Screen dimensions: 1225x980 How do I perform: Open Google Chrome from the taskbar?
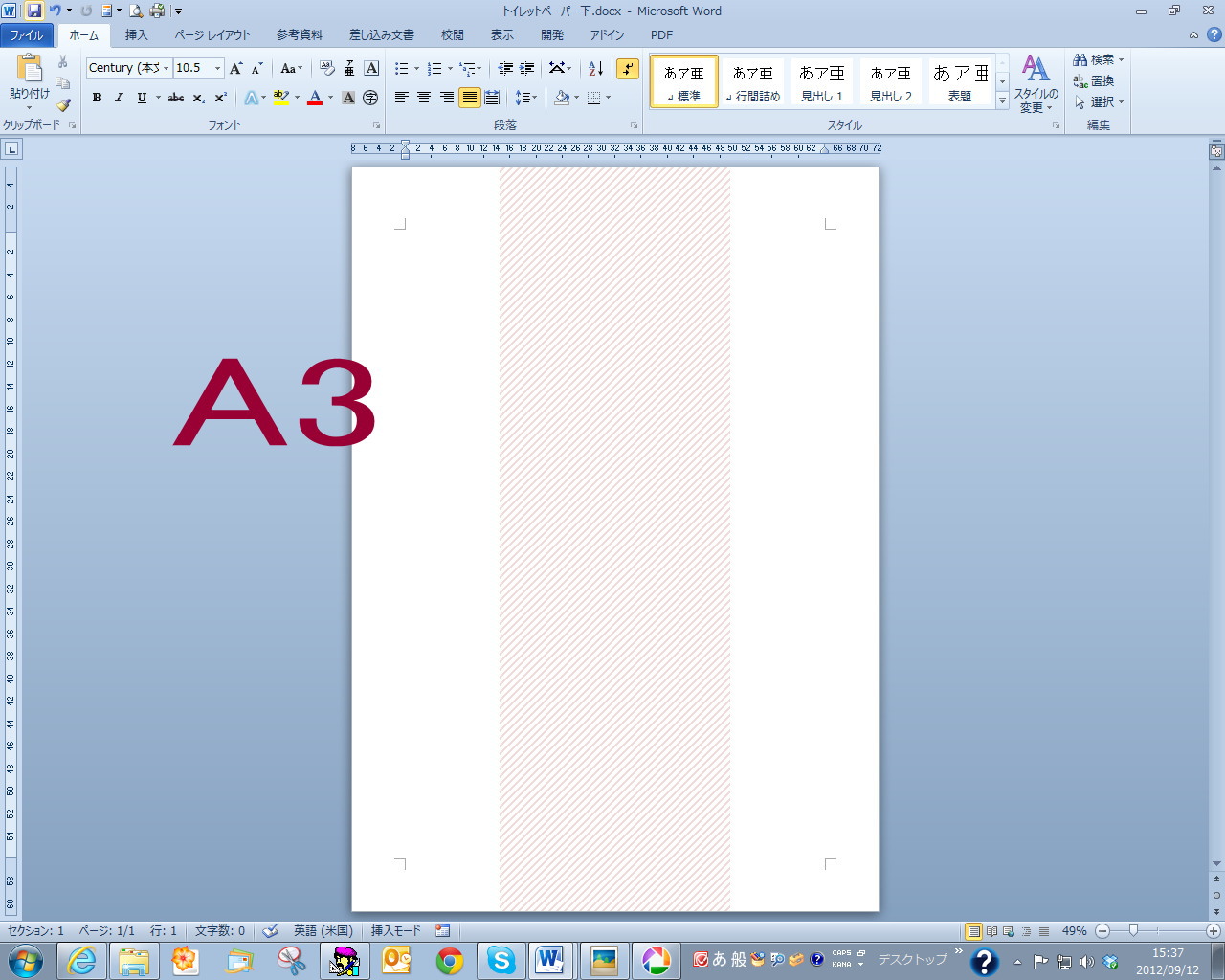449,960
